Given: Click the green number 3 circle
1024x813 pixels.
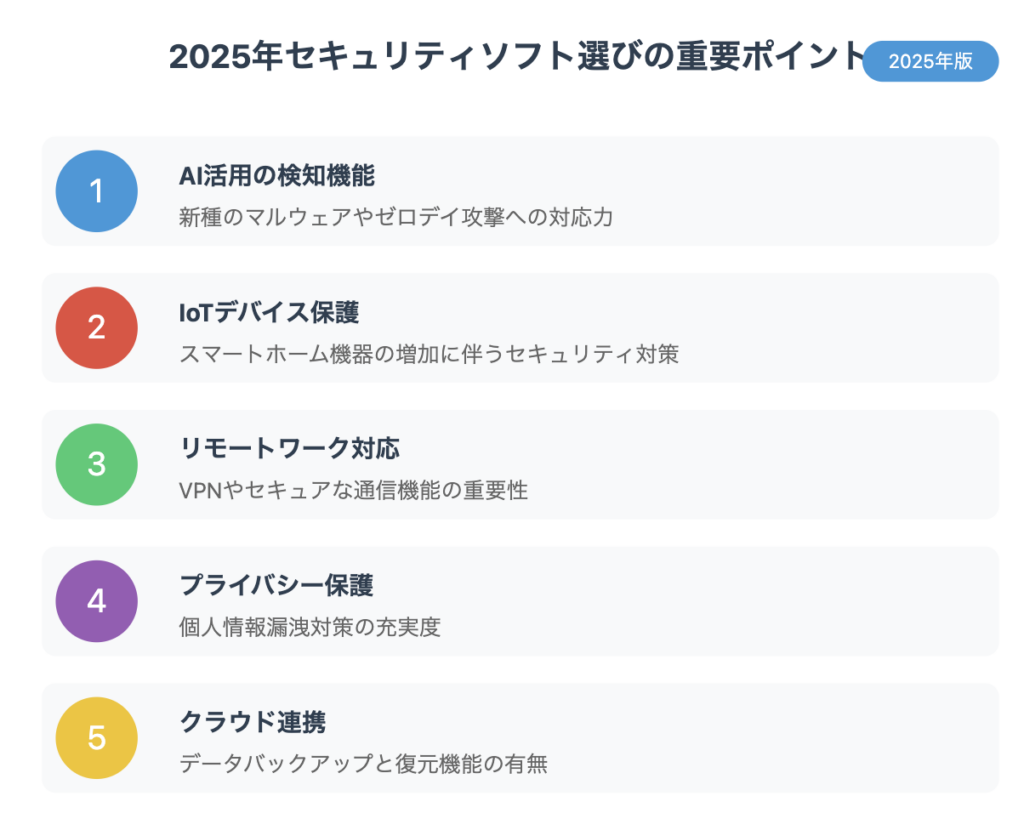Looking at the screenshot, I should [x=97, y=464].
